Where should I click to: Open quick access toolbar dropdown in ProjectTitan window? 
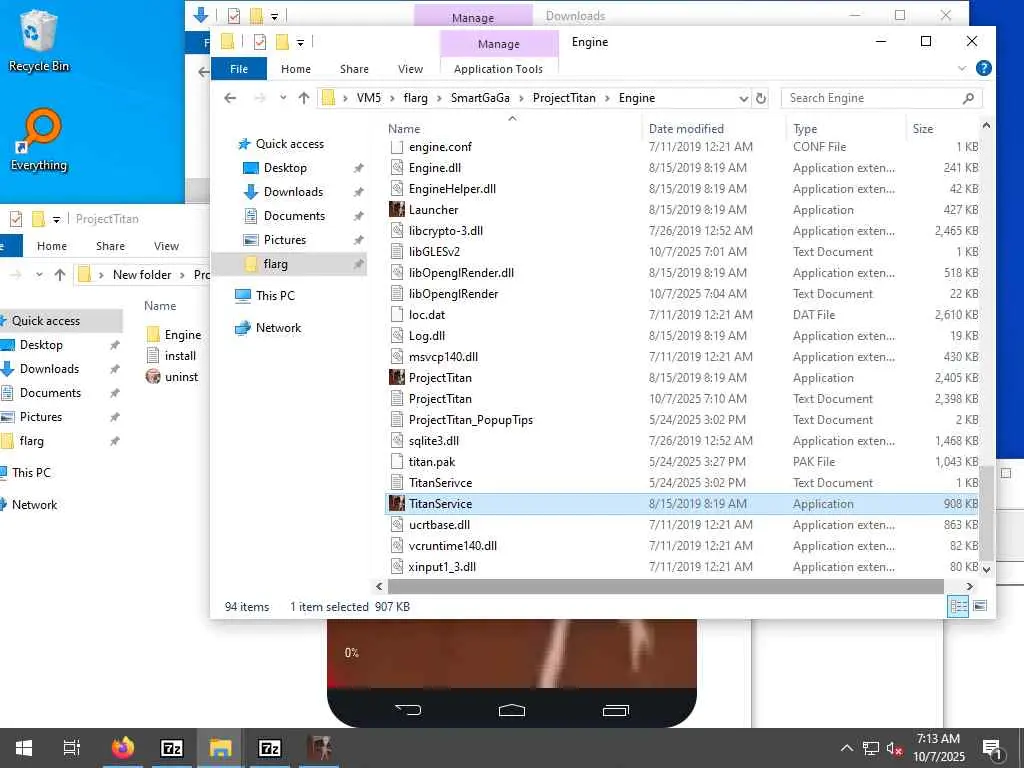click(57, 219)
